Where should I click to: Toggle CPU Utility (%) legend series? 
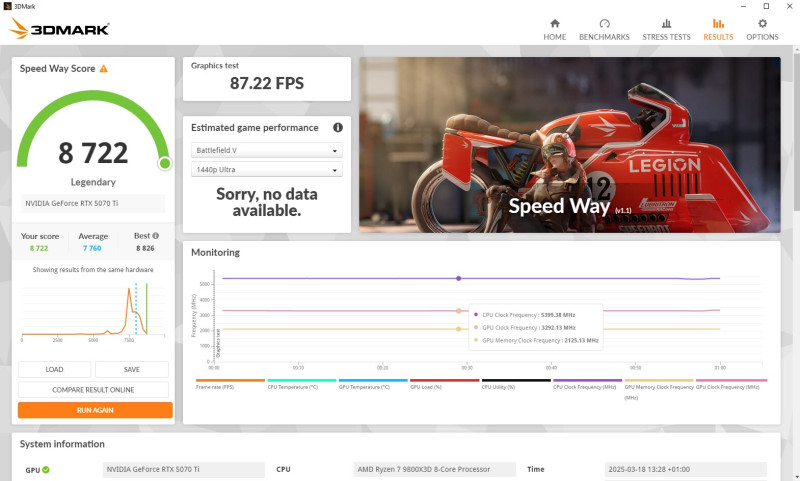516,384
